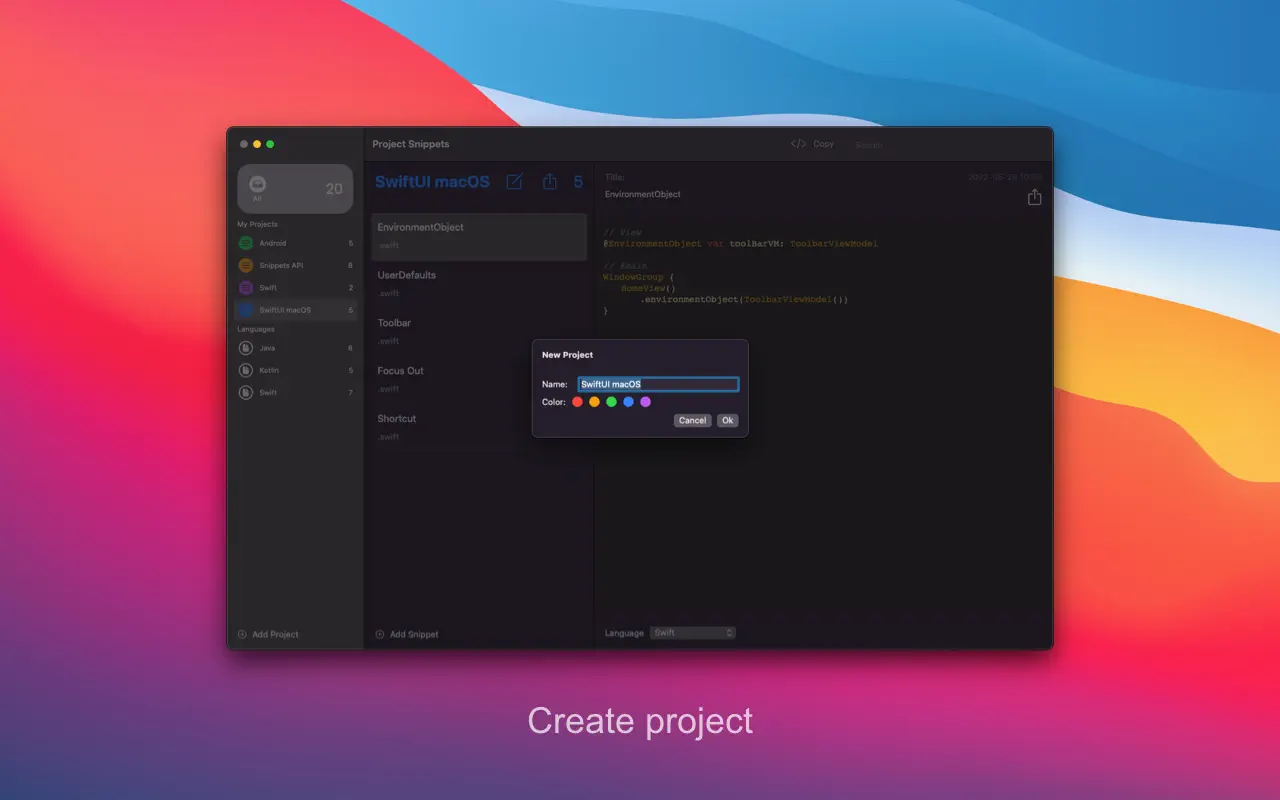The width and height of the screenshot is (1280, 800).
Task: Select the Swift snippet type under Languages
Action: click(245, 392)
